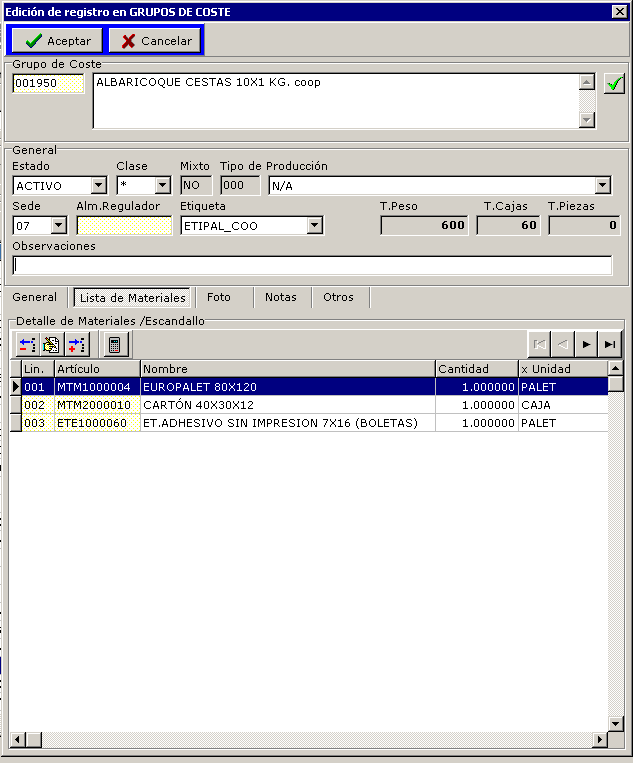Open the calculator icon in materials toolbar

(x=114, y=345)
